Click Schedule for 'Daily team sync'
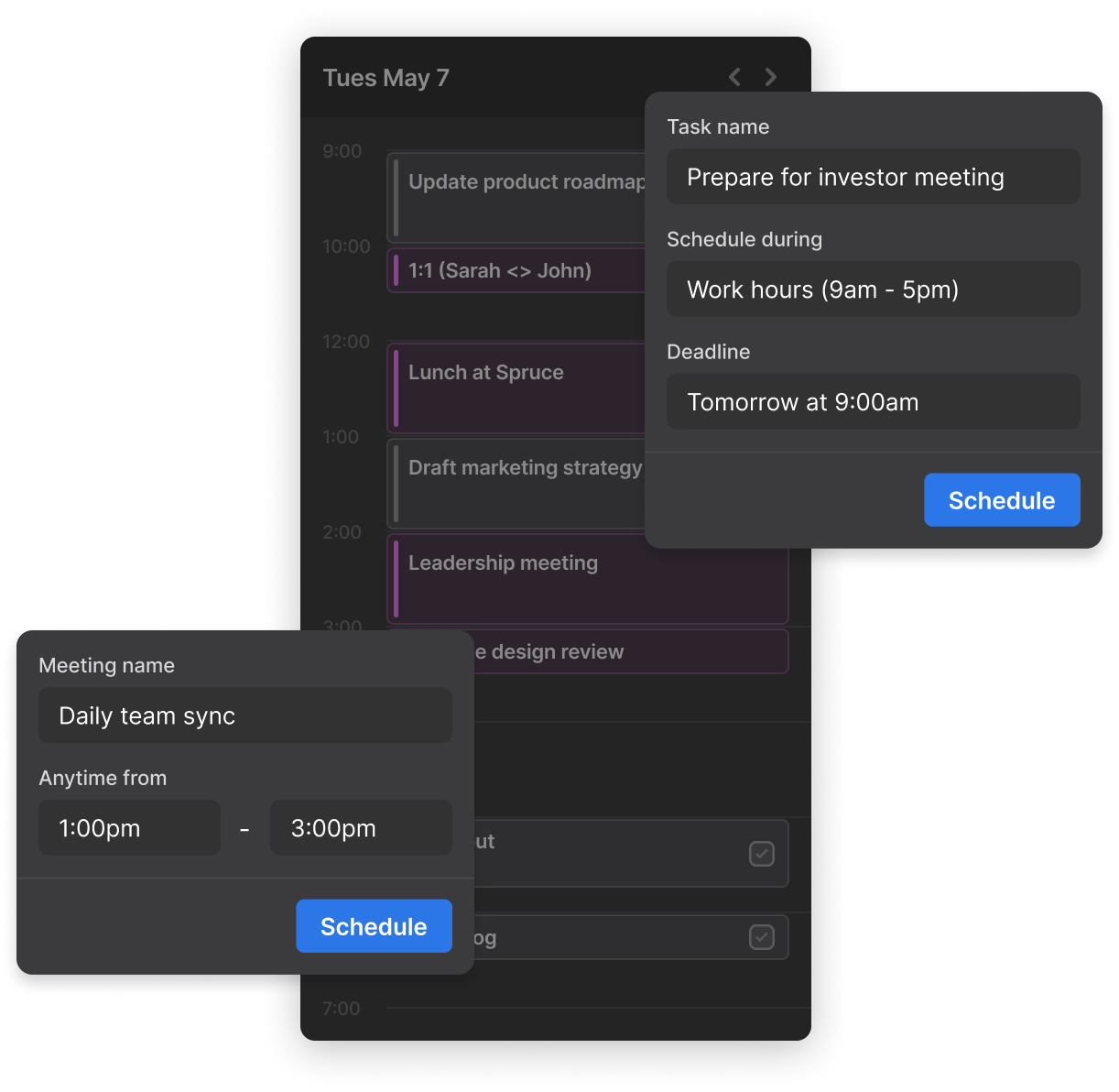 [x=374, y=926]
